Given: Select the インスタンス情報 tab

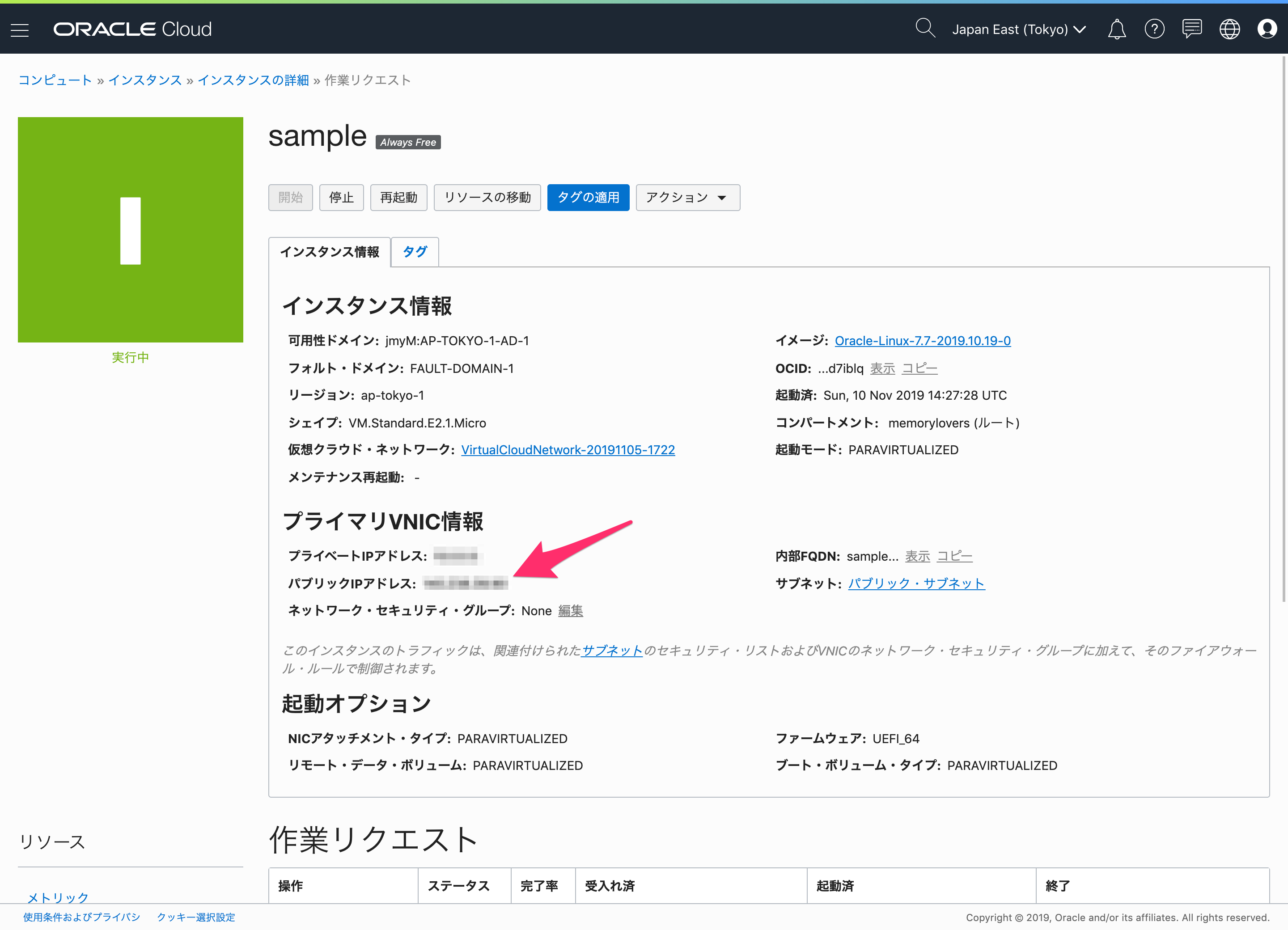Looking at the screenshot, I should (330, 252).
